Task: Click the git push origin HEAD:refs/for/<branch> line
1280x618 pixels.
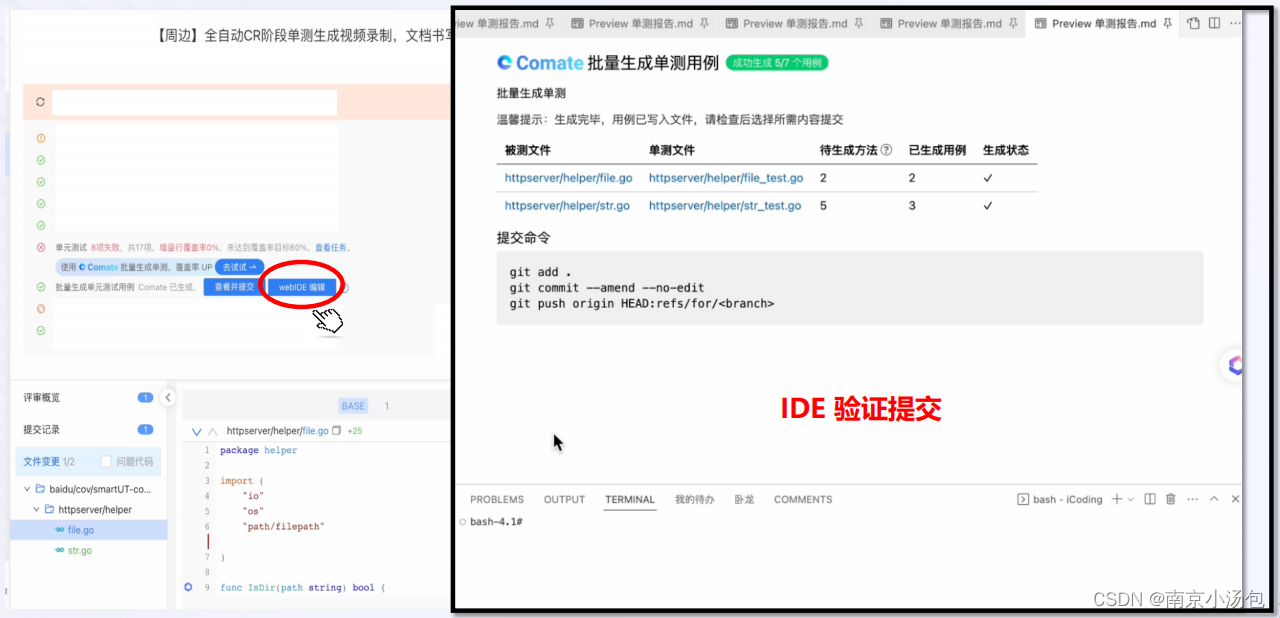Action: click(642, 304)
